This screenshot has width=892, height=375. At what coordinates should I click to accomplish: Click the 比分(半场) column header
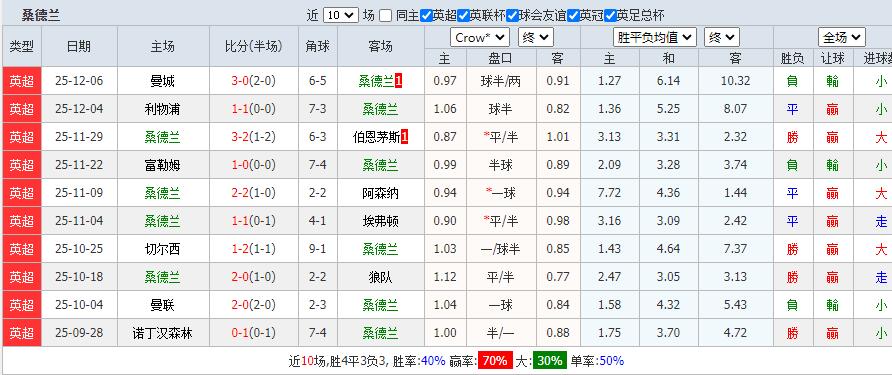[253, 46]
